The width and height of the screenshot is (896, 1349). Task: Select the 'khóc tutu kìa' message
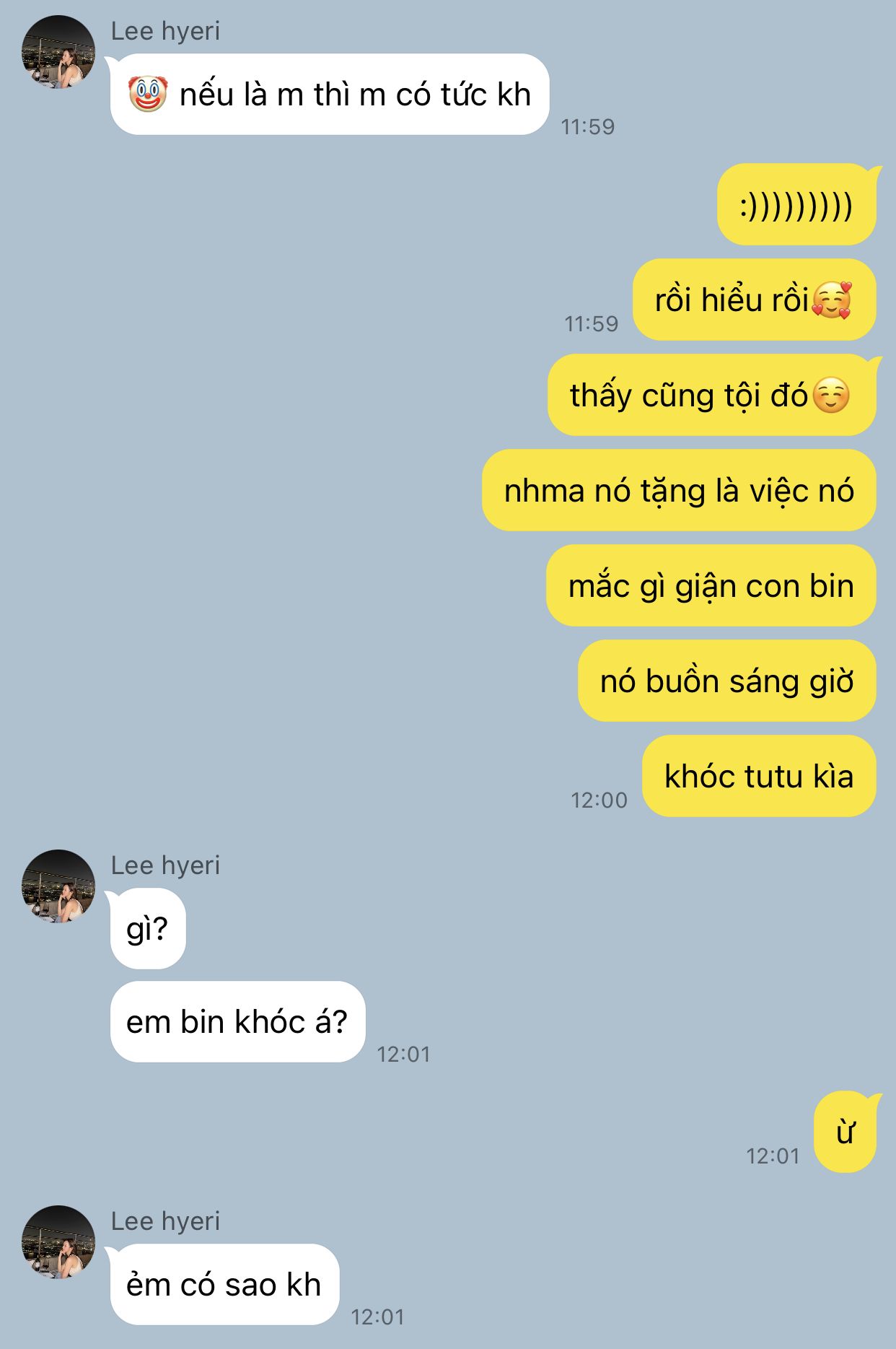tap(759, 776)
